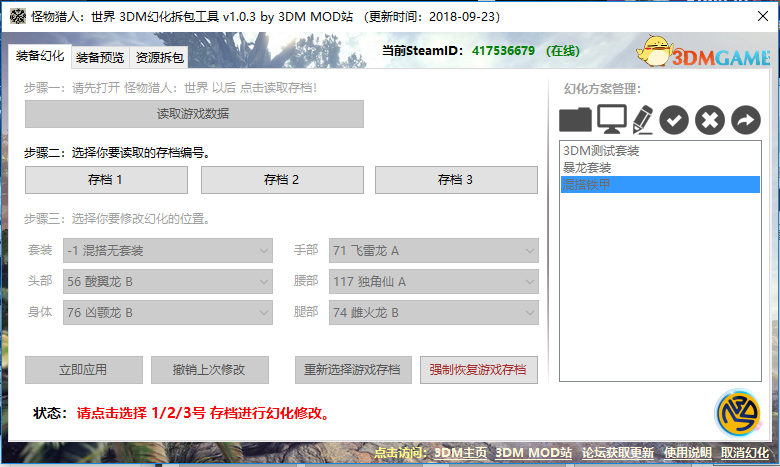Open the 手部 dropdown showing 飞雷龙 A

(434, 250)
